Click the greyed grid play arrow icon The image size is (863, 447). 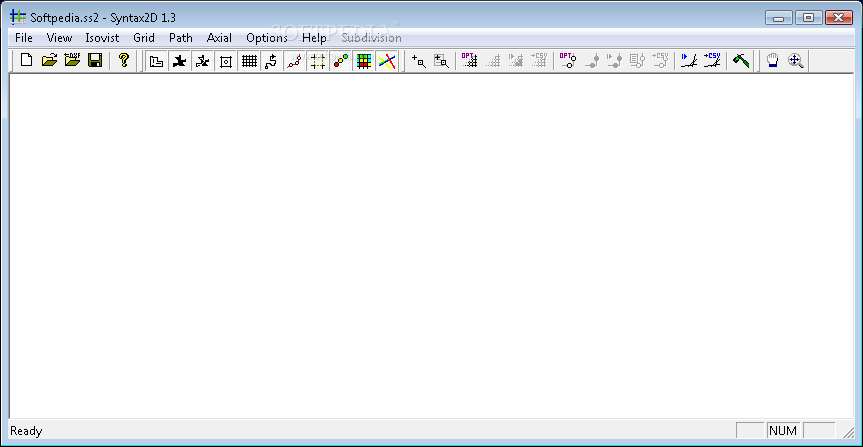point(516,60)
